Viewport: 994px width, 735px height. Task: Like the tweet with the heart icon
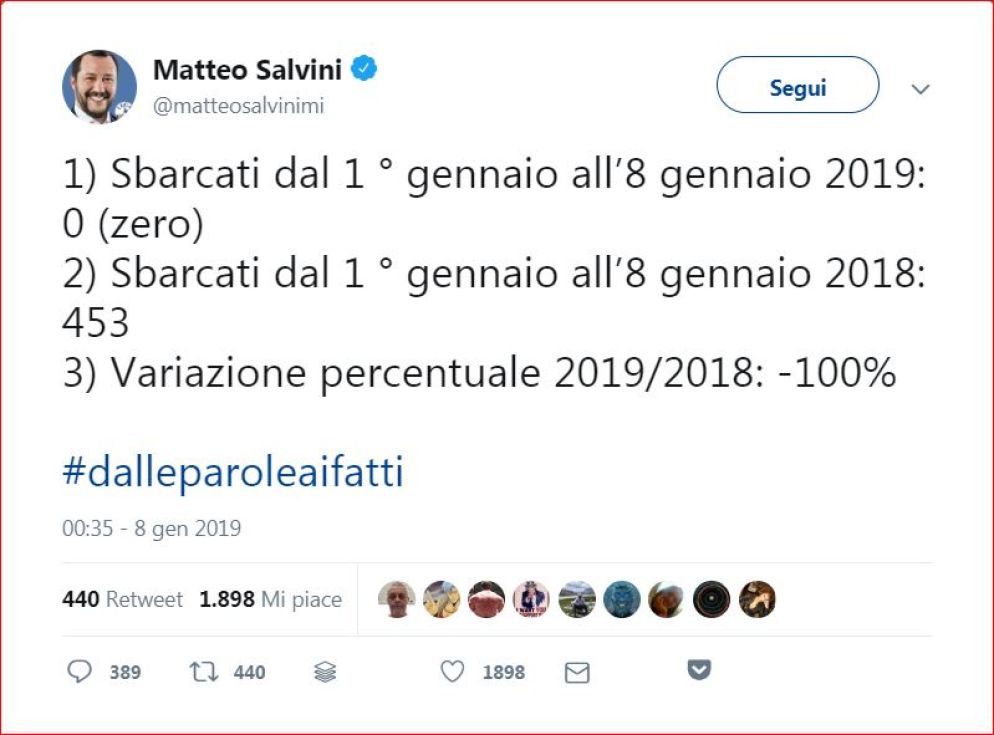point(453,672)
